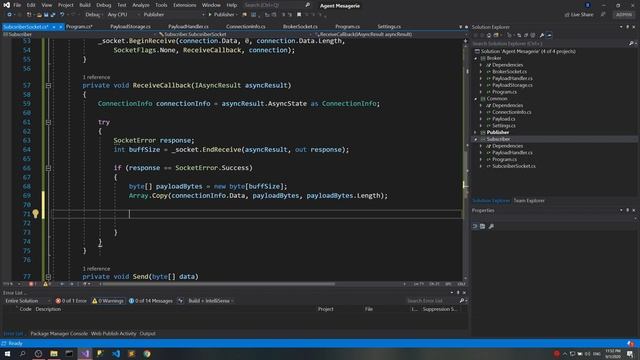This screenshot has width=640, height=360.
Task: Open File Explorer from the taskbar
Action: (x=53, y=353)
